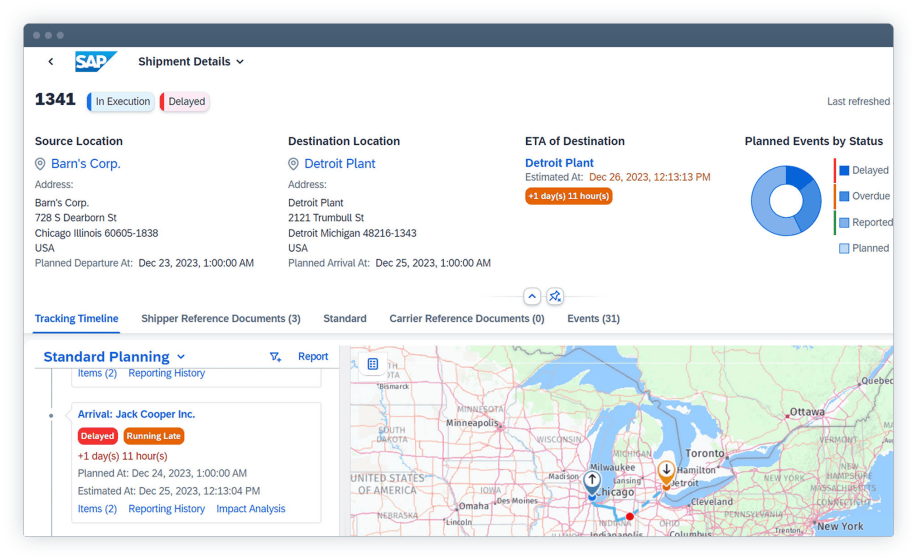Viewport: 917px width, 560px height.
Task: Select the Reported legend color swatch
Action: coord(844,223)
